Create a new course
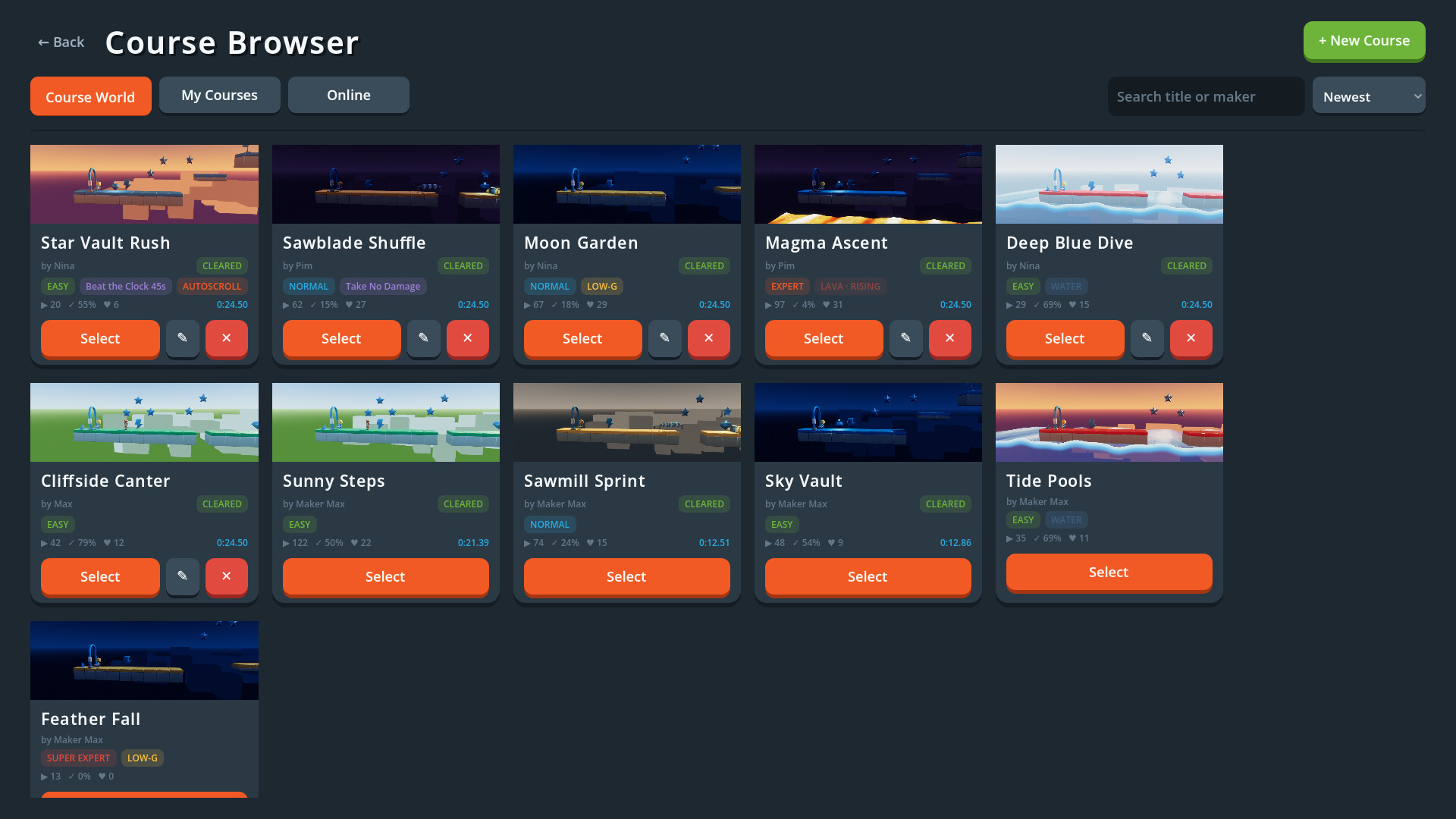Image resolution: width=1456 pixels, height=819 pixels. (1364, 40)
